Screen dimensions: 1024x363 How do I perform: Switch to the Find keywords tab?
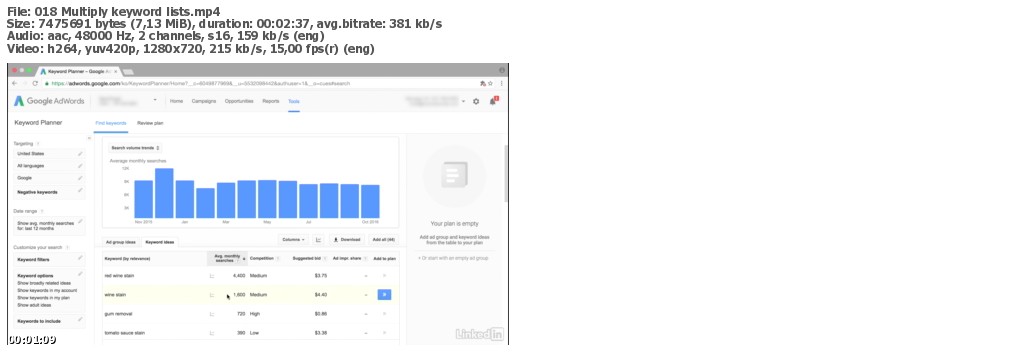point(111,123)
